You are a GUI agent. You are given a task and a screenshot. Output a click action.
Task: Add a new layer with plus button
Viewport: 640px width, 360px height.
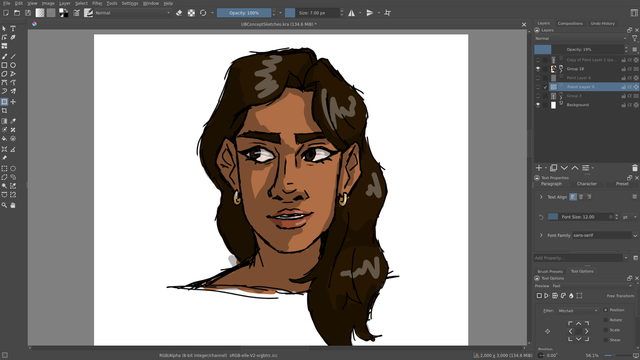tap(539, 168)
